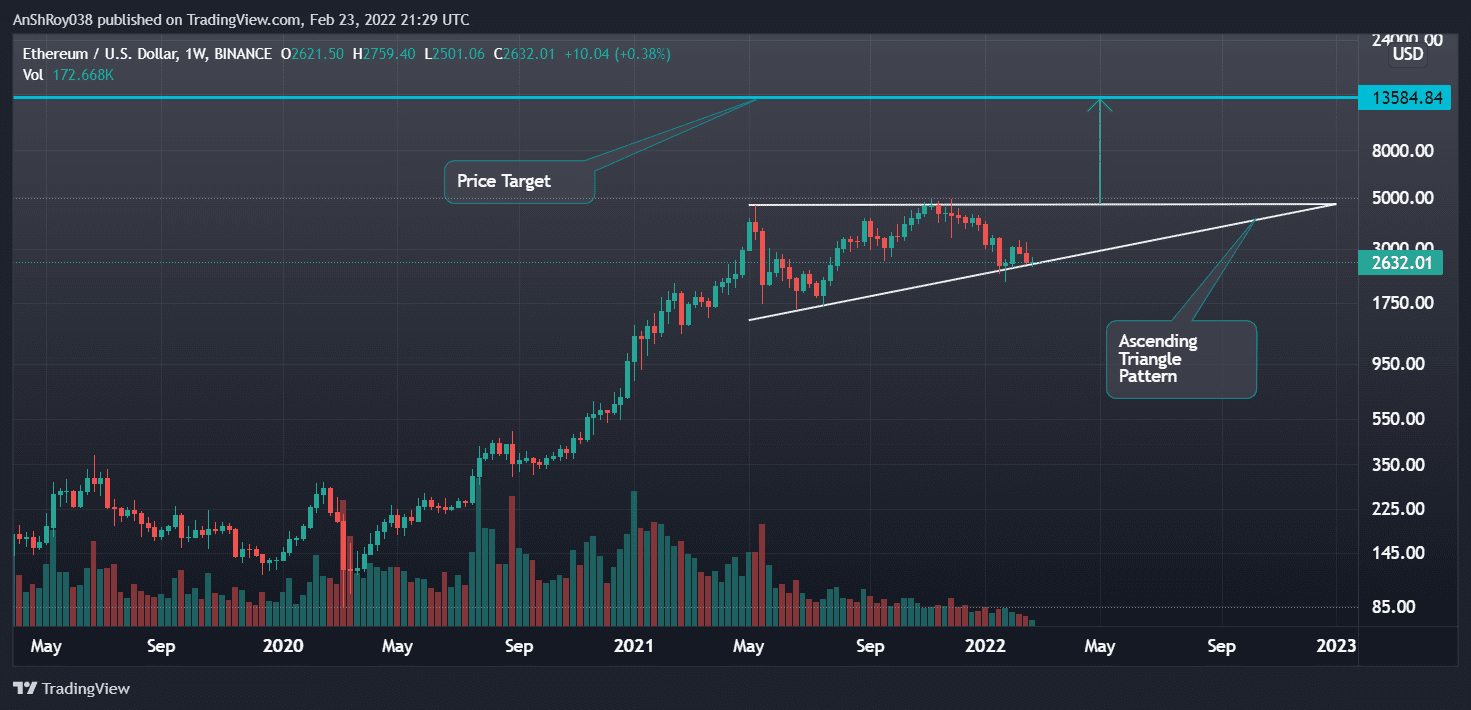This screenshot has height=710, width=1471.
Task: Click the tallest green volume bar
Action: coord(634,550)
